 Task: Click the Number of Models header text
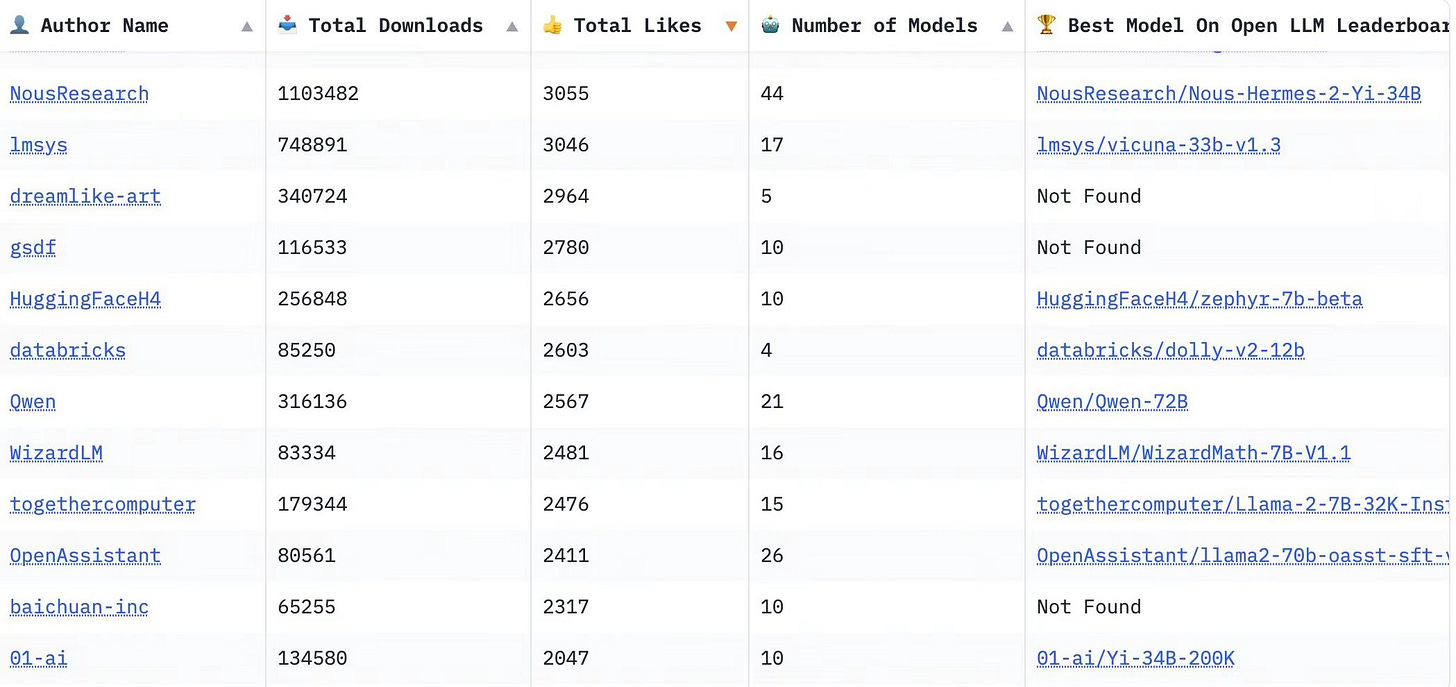point(884,26)
